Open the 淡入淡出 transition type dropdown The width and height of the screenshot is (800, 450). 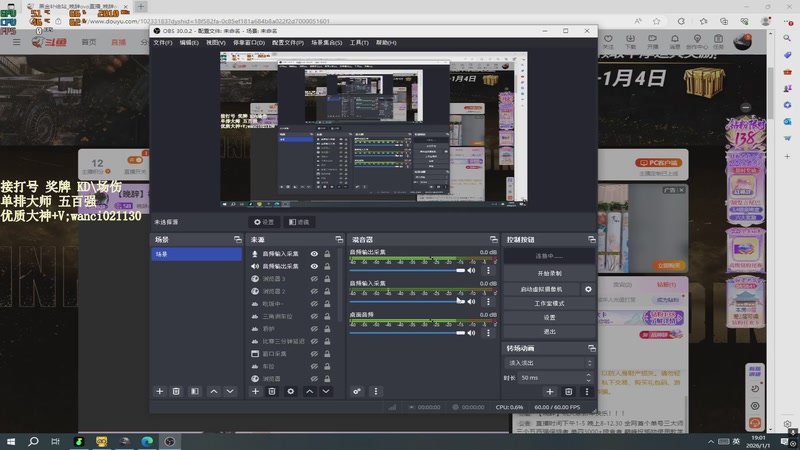click(549, 363)
